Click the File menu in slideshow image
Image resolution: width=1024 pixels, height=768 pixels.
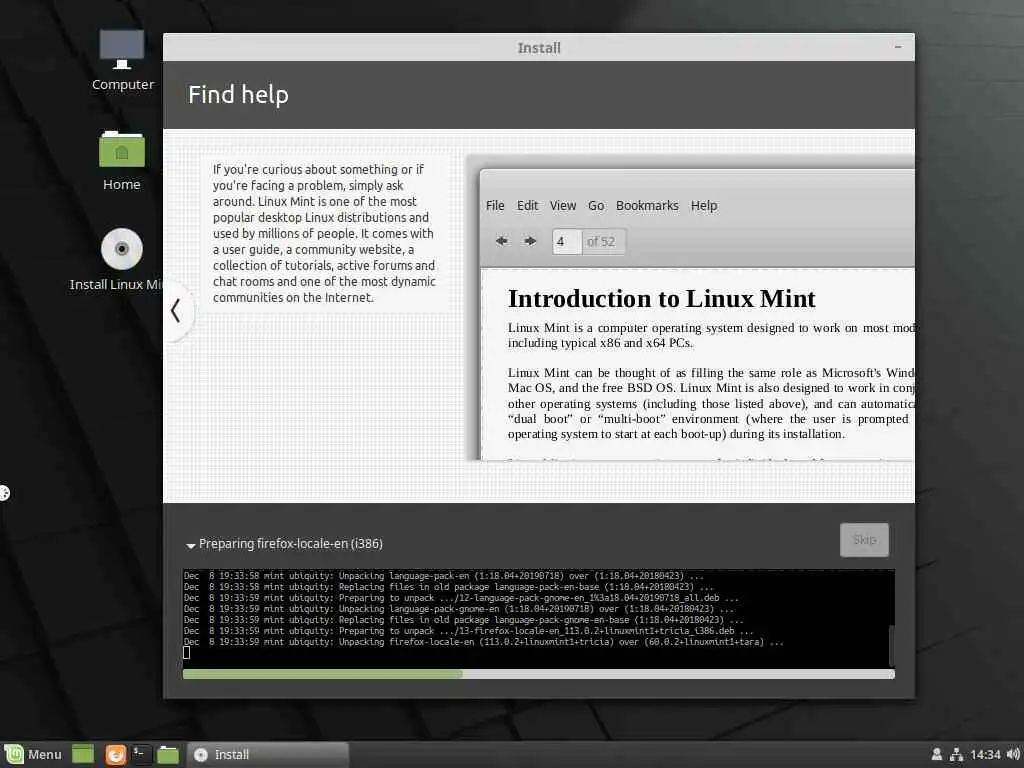click(x=495, y=206)
